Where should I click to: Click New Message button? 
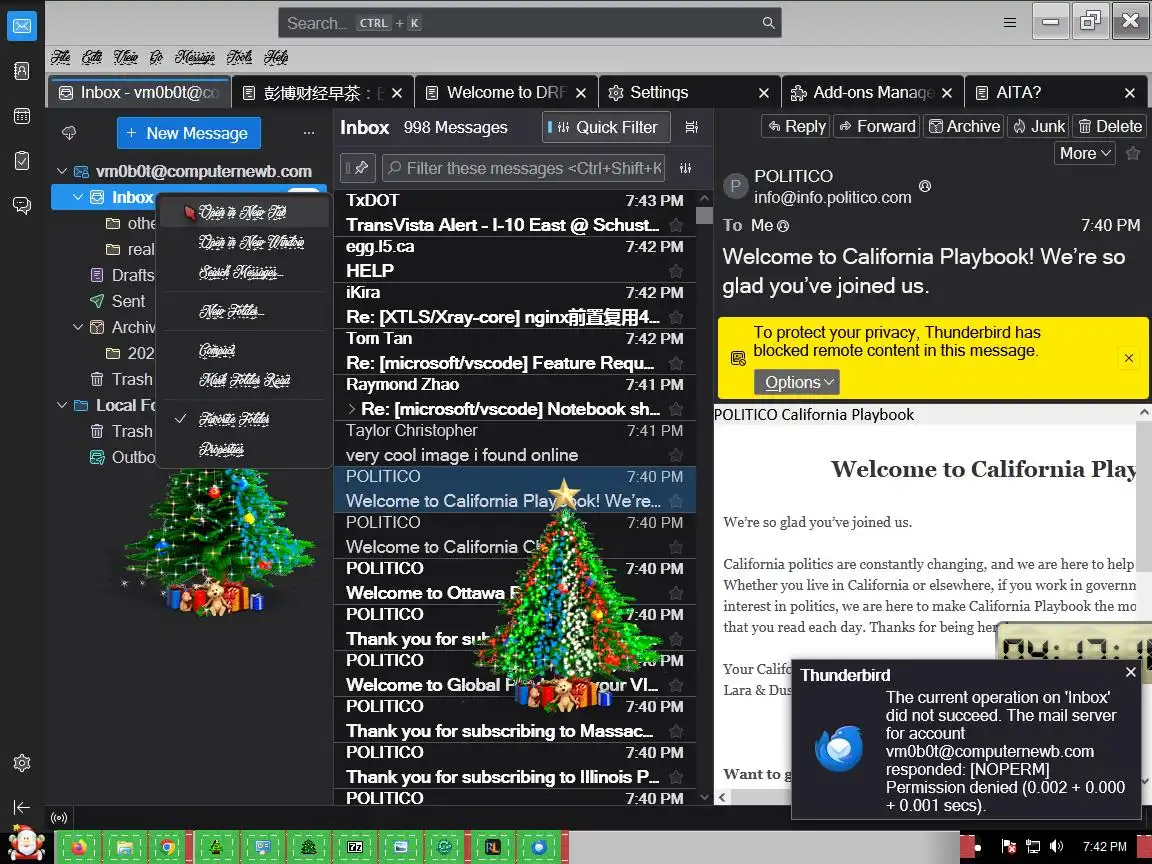(189, 133)
